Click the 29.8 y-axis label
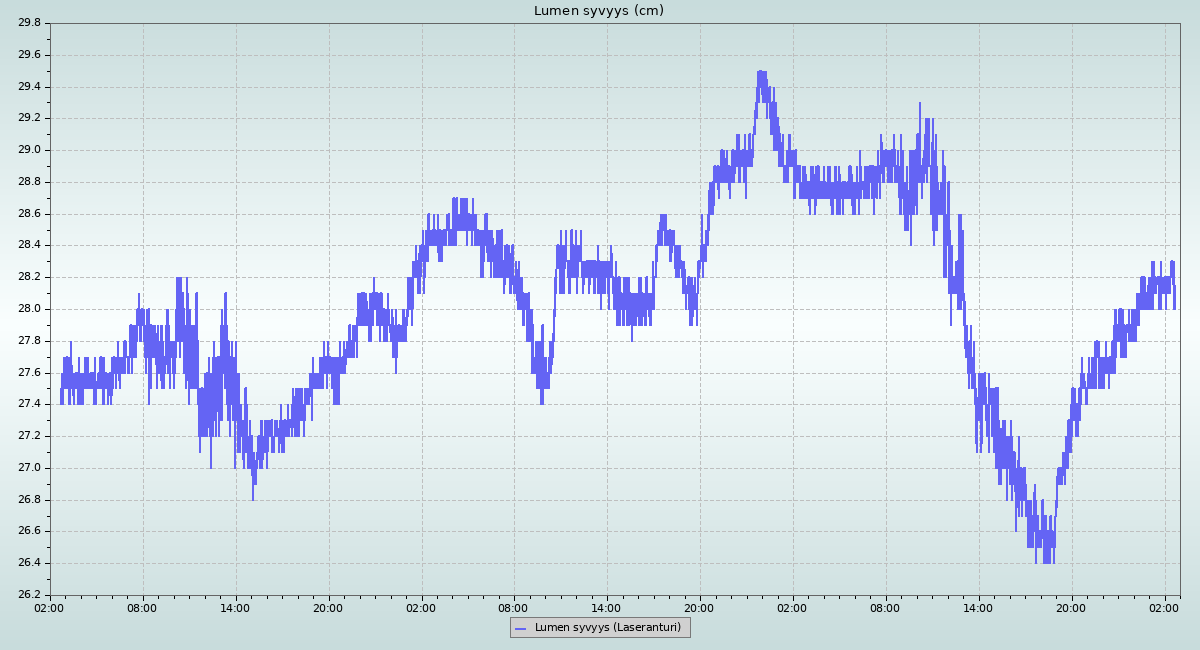This screenshot has width=1200, height=650. pos(29,23)
